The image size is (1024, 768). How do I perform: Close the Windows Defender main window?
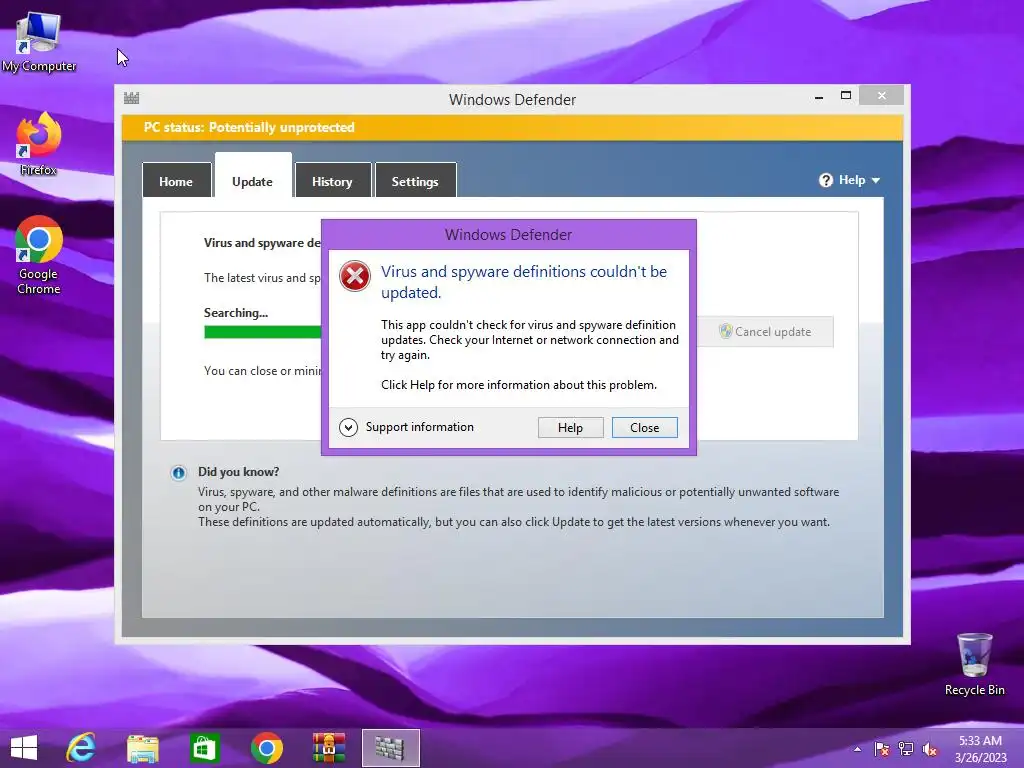click(x=882, y=96)
